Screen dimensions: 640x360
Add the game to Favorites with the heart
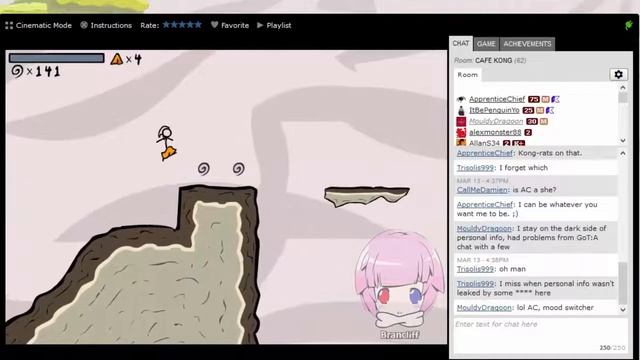point(230,25)
